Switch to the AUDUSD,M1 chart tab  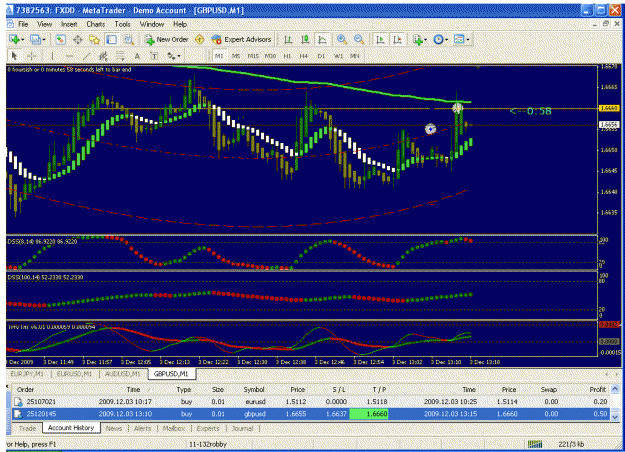[122, 374]
